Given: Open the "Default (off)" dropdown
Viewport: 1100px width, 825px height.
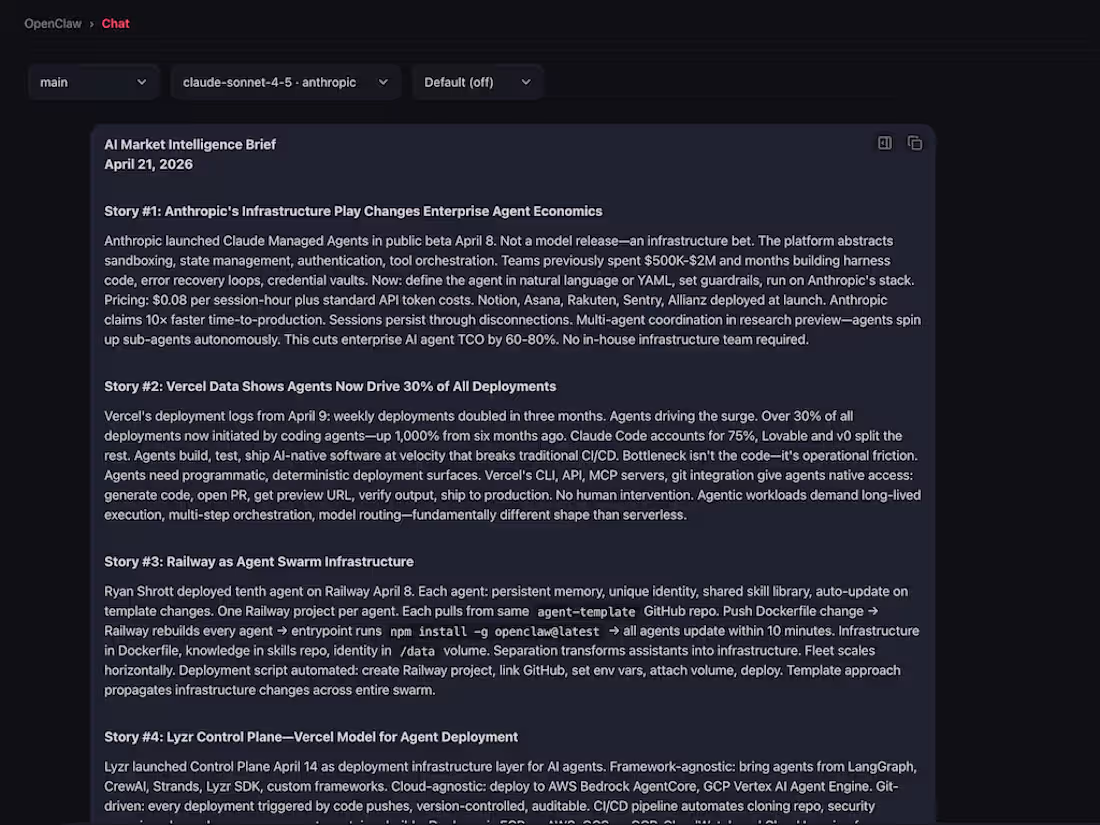Looking at the screenshot, I should pos(477,82).
